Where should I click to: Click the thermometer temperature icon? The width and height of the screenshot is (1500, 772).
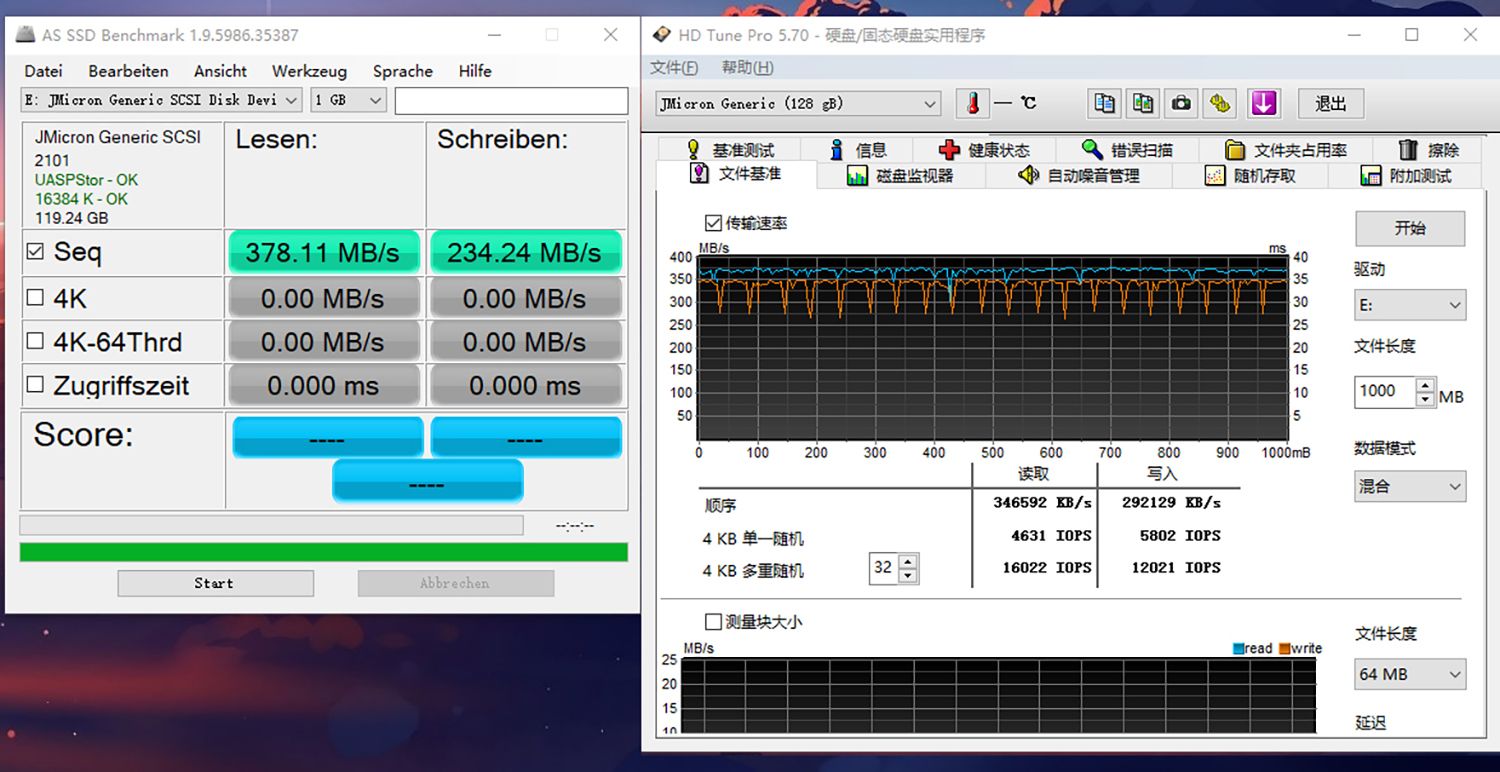point(972,103)
